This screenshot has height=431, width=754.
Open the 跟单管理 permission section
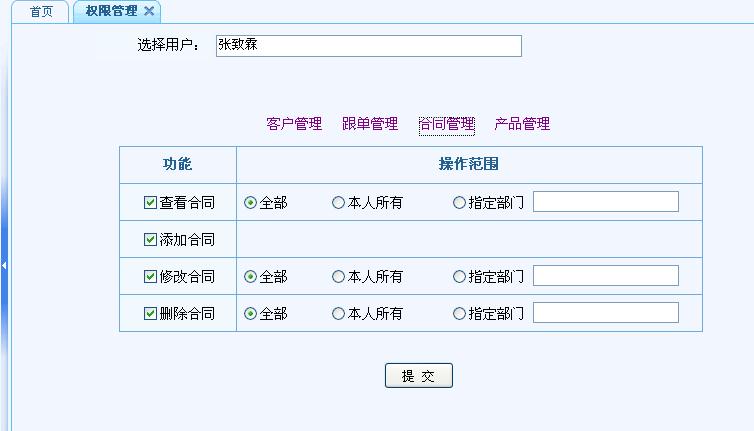pos(370,124)
